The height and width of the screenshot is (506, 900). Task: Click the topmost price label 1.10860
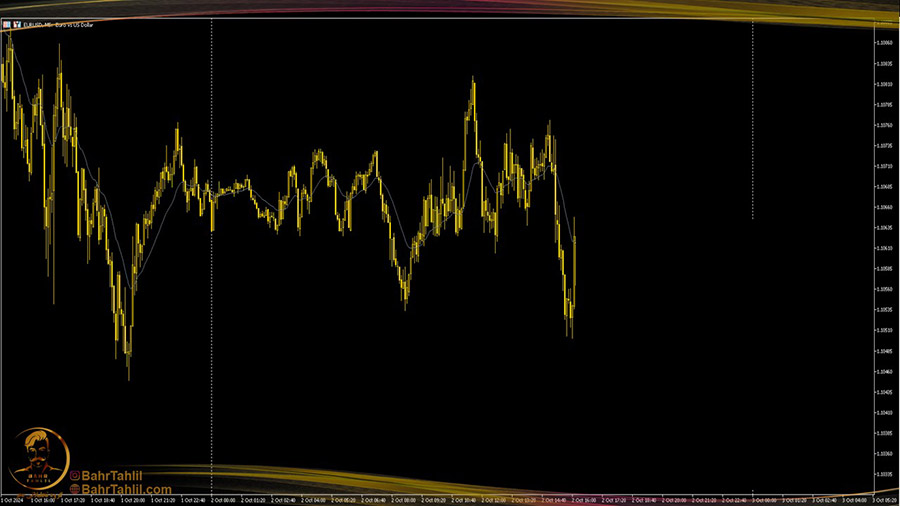(x=884, y=43)
